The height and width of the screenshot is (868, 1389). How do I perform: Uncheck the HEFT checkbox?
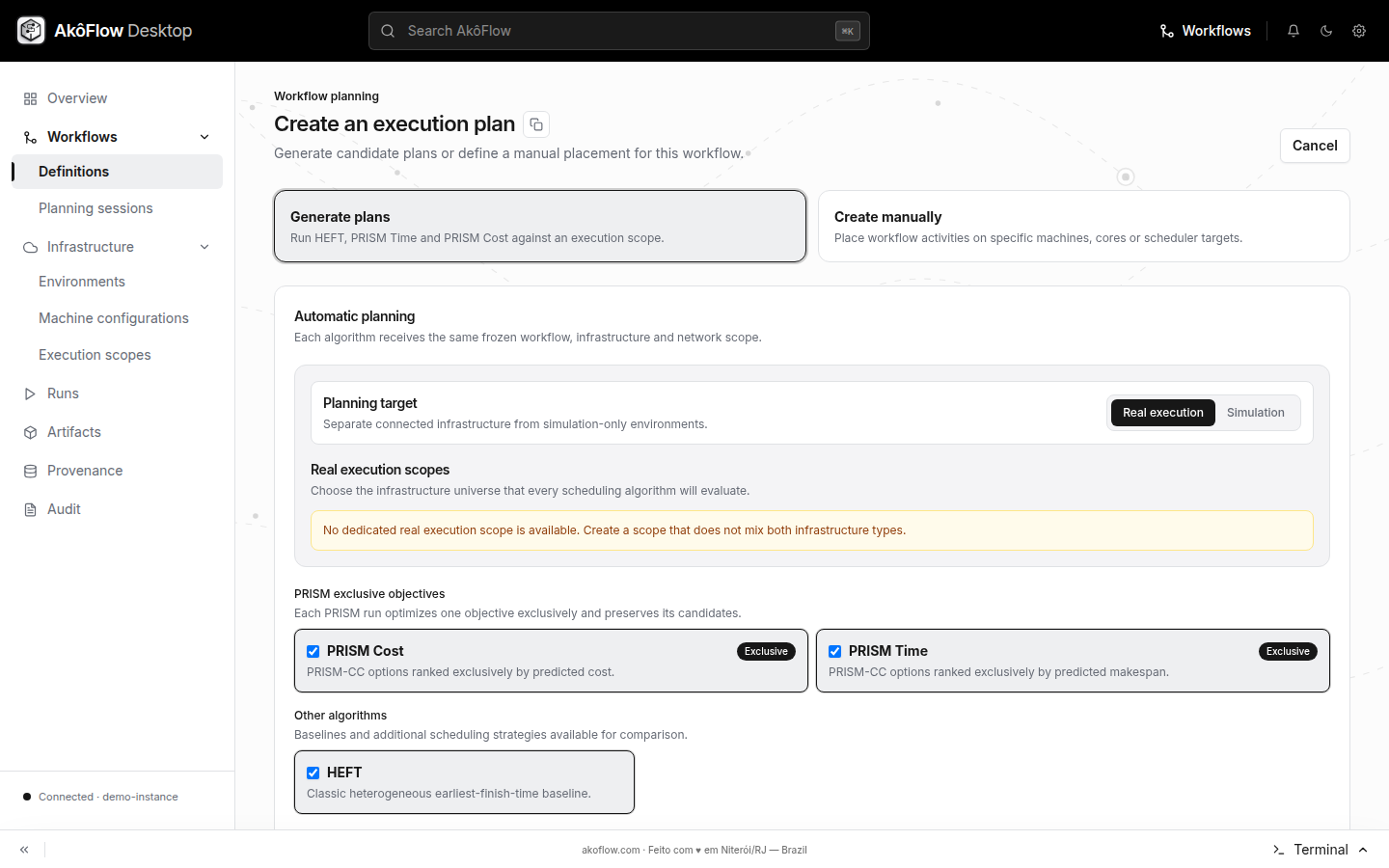[x=313, y=773]
